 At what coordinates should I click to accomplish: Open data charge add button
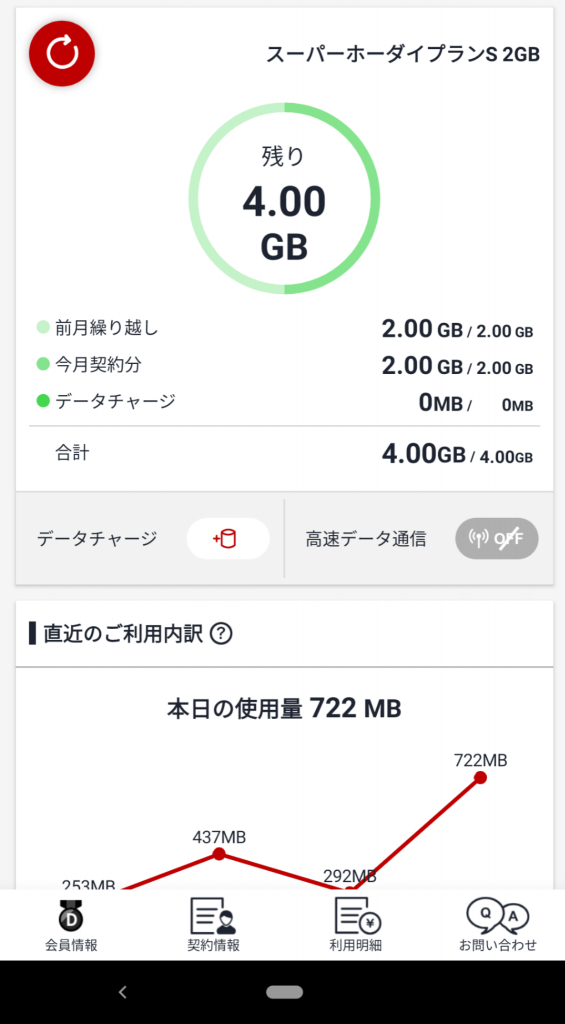[228, 539]
